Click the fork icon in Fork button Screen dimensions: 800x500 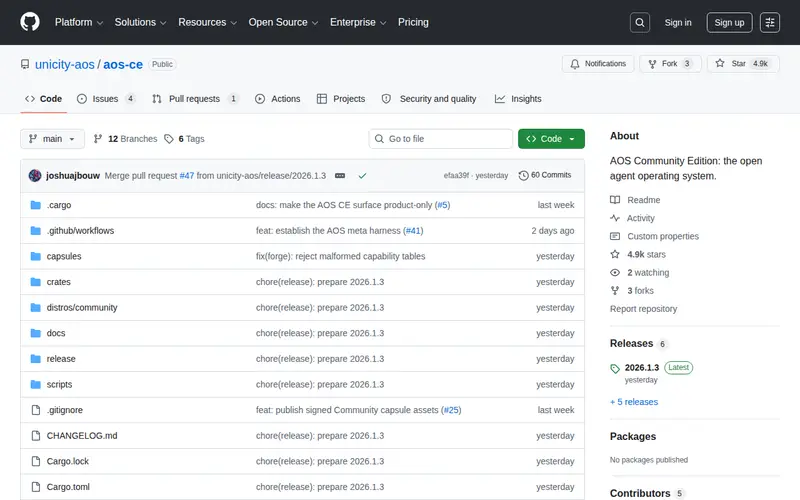(x=652, y=64)
